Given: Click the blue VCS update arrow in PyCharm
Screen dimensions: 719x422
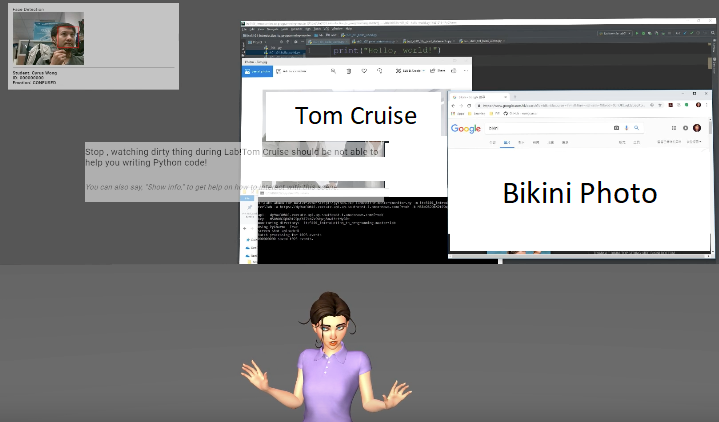Looking at the screenshot, I should tap(685, 33).
